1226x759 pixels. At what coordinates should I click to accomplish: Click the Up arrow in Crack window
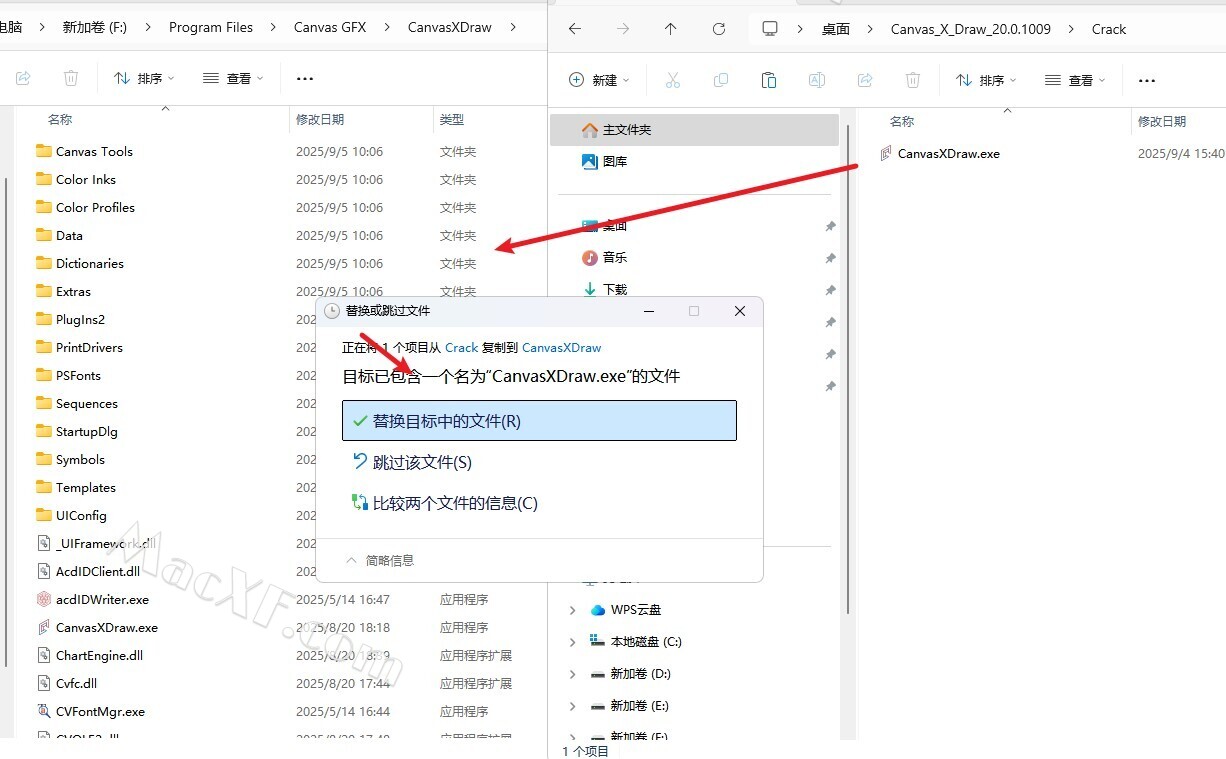click(x=670, y=29)
